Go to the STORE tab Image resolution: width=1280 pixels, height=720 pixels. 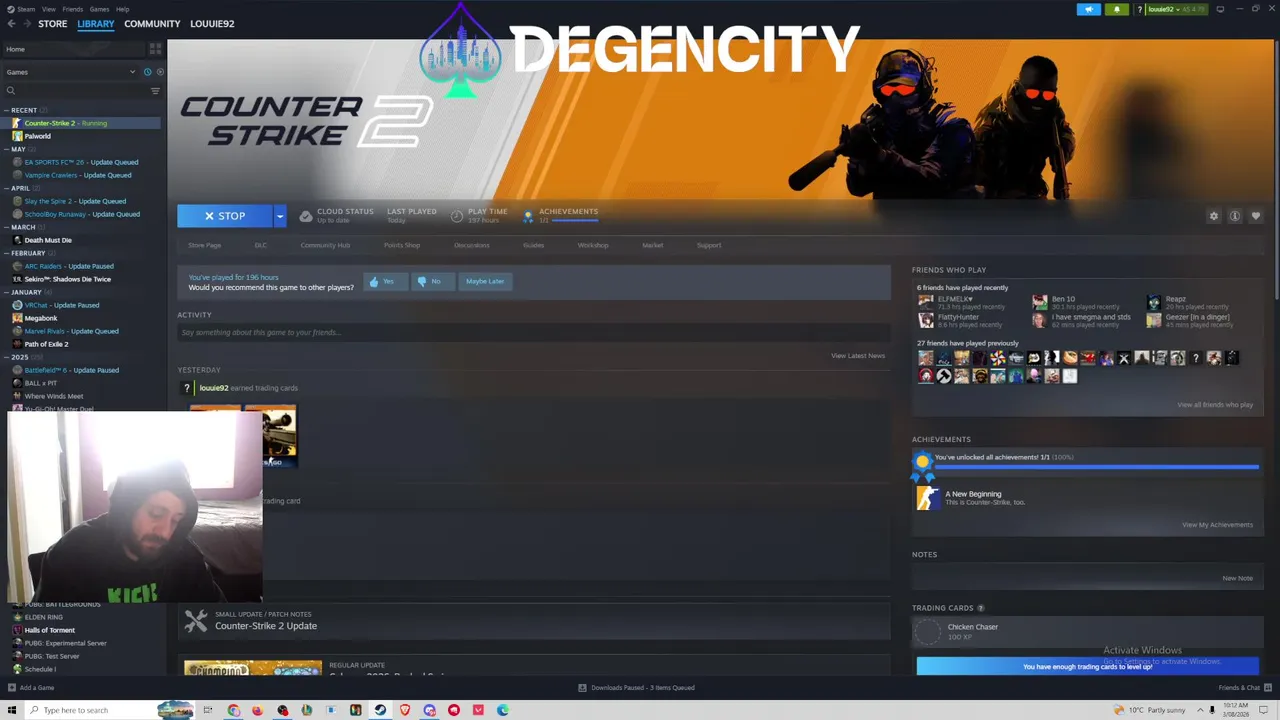click(53, 24)
